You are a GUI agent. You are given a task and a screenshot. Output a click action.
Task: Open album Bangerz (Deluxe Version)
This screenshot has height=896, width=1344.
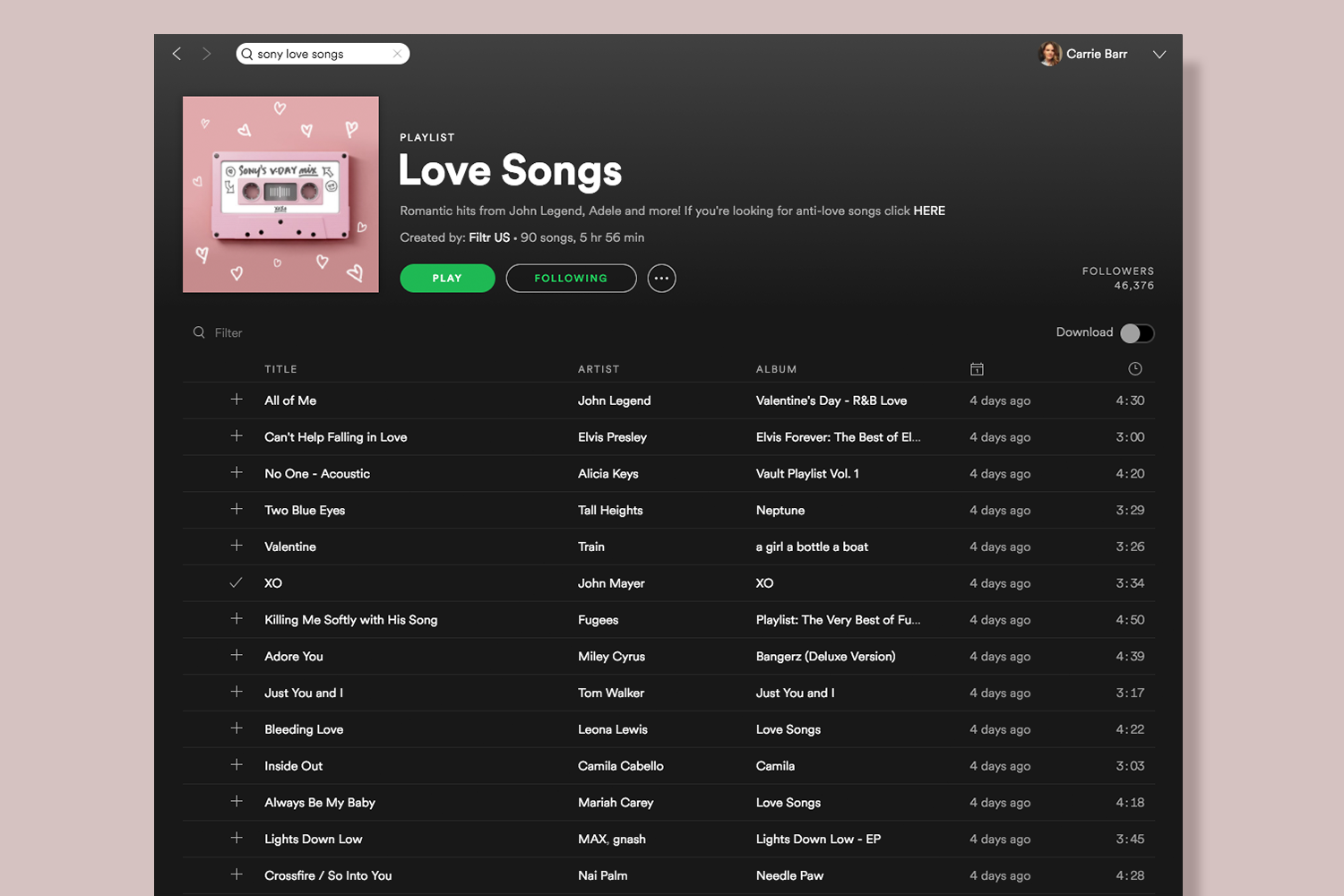point(826,657)
